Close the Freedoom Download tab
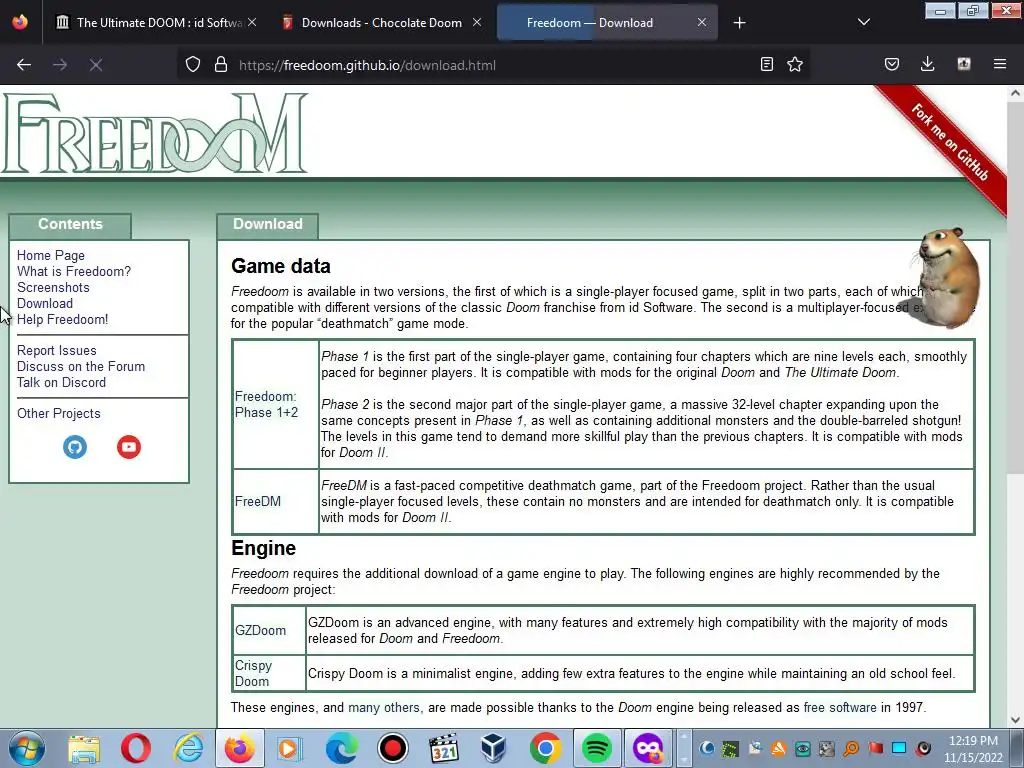This screenshot has height=768, width=1024. coord(701,22)
